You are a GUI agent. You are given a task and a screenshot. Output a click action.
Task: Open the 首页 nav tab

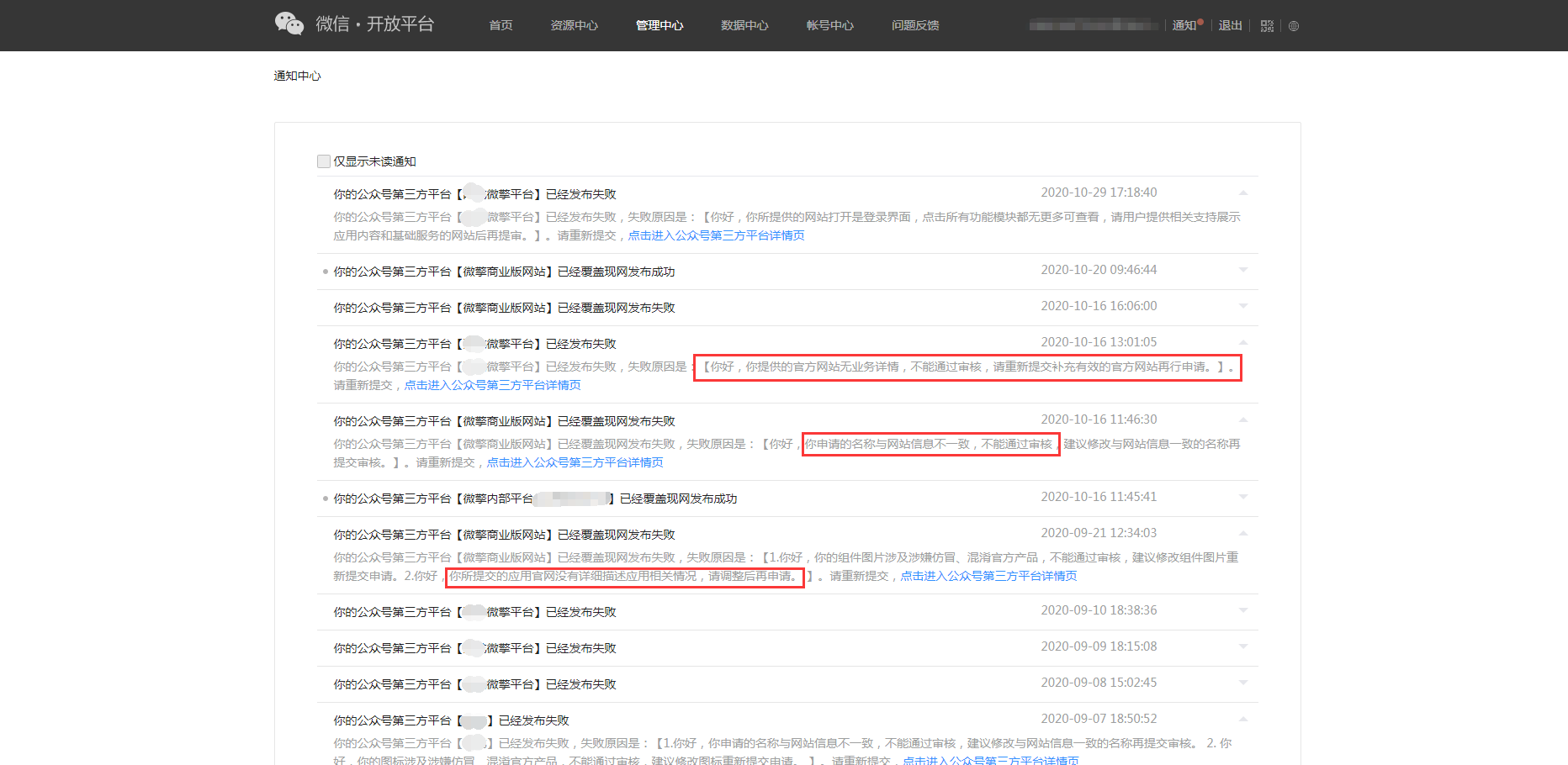click(501, 25)
